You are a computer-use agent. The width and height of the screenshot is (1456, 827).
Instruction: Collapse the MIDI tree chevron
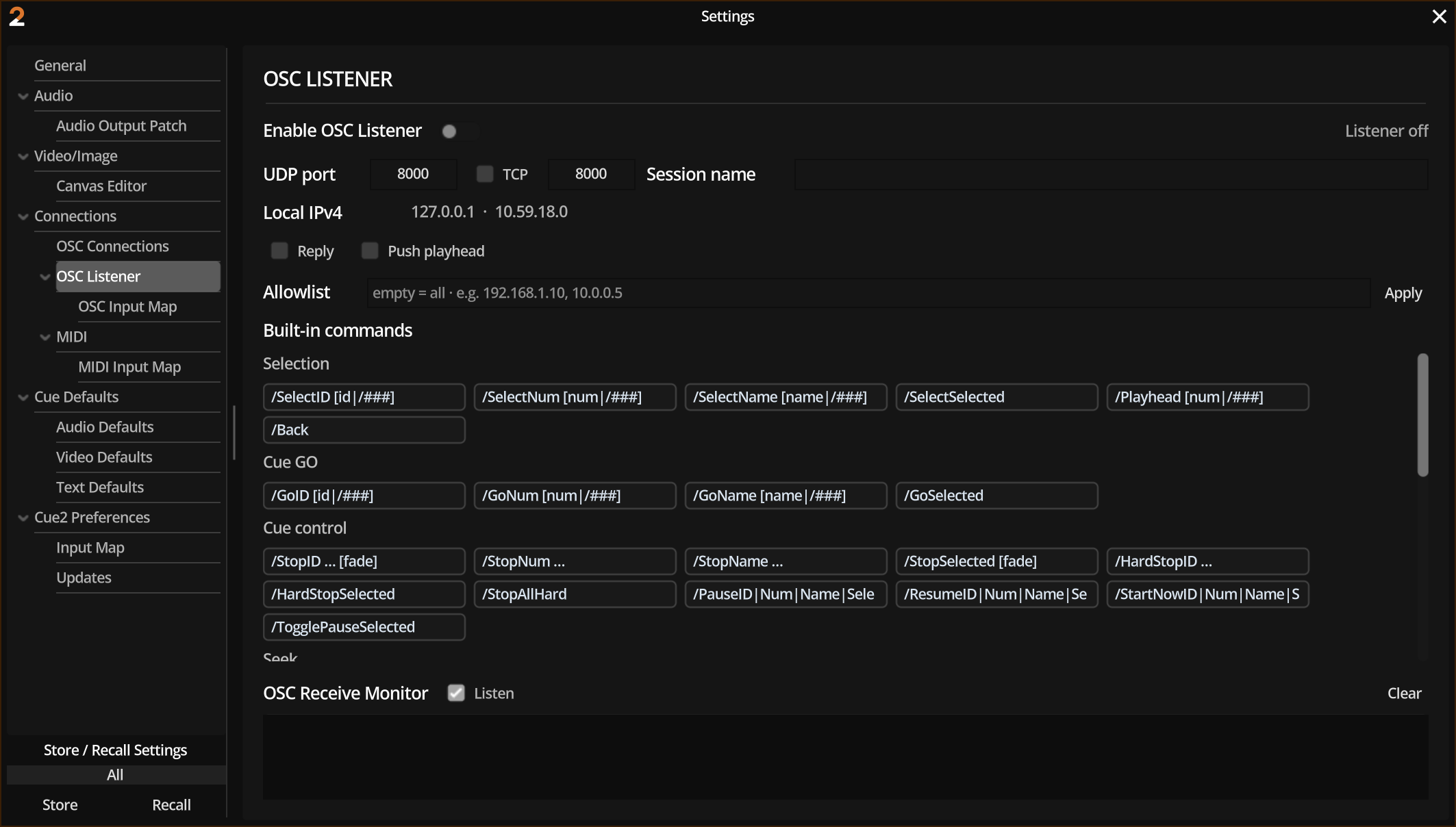45,337
